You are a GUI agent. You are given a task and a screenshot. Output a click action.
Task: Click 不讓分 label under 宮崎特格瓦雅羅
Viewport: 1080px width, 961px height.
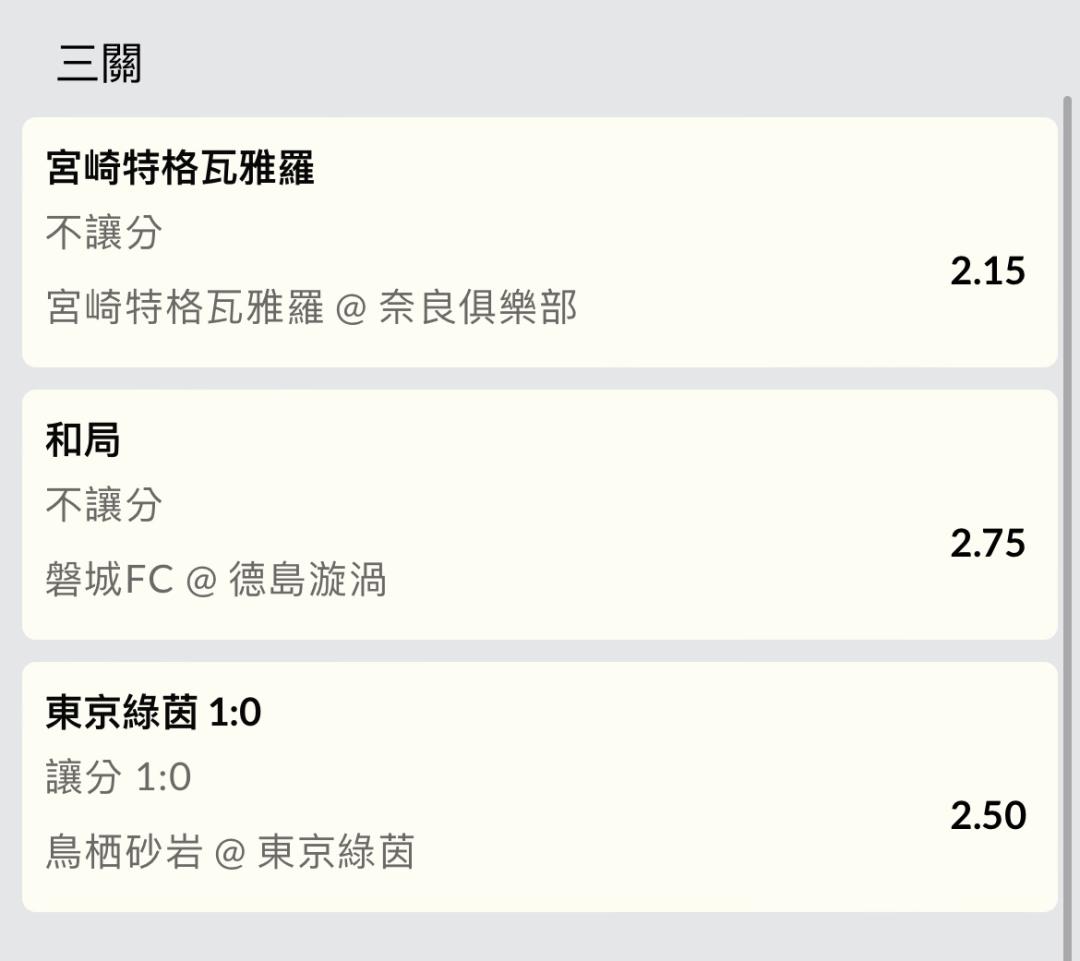click(104, 233)
